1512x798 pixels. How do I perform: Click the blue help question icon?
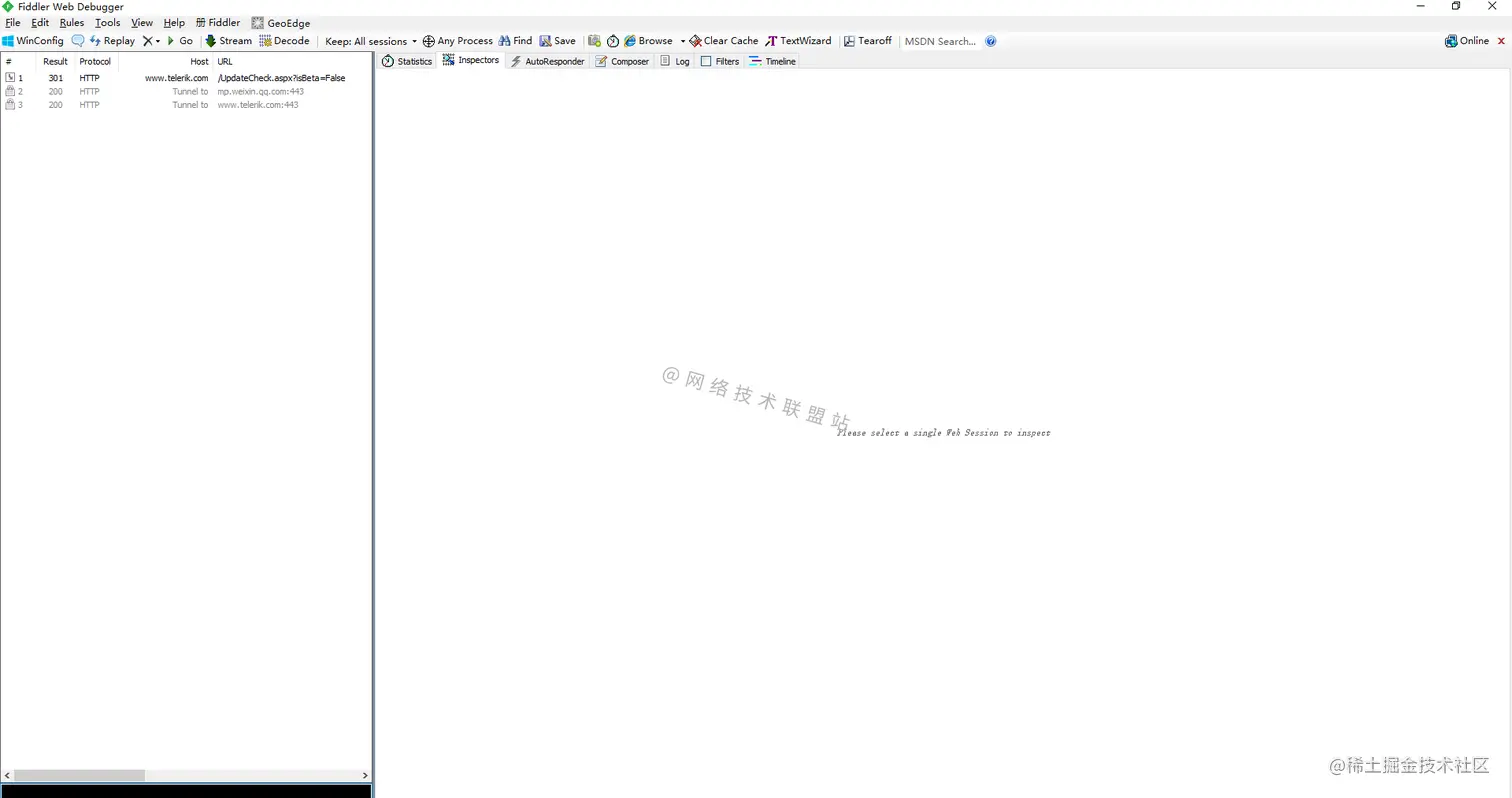pos(991,41)
